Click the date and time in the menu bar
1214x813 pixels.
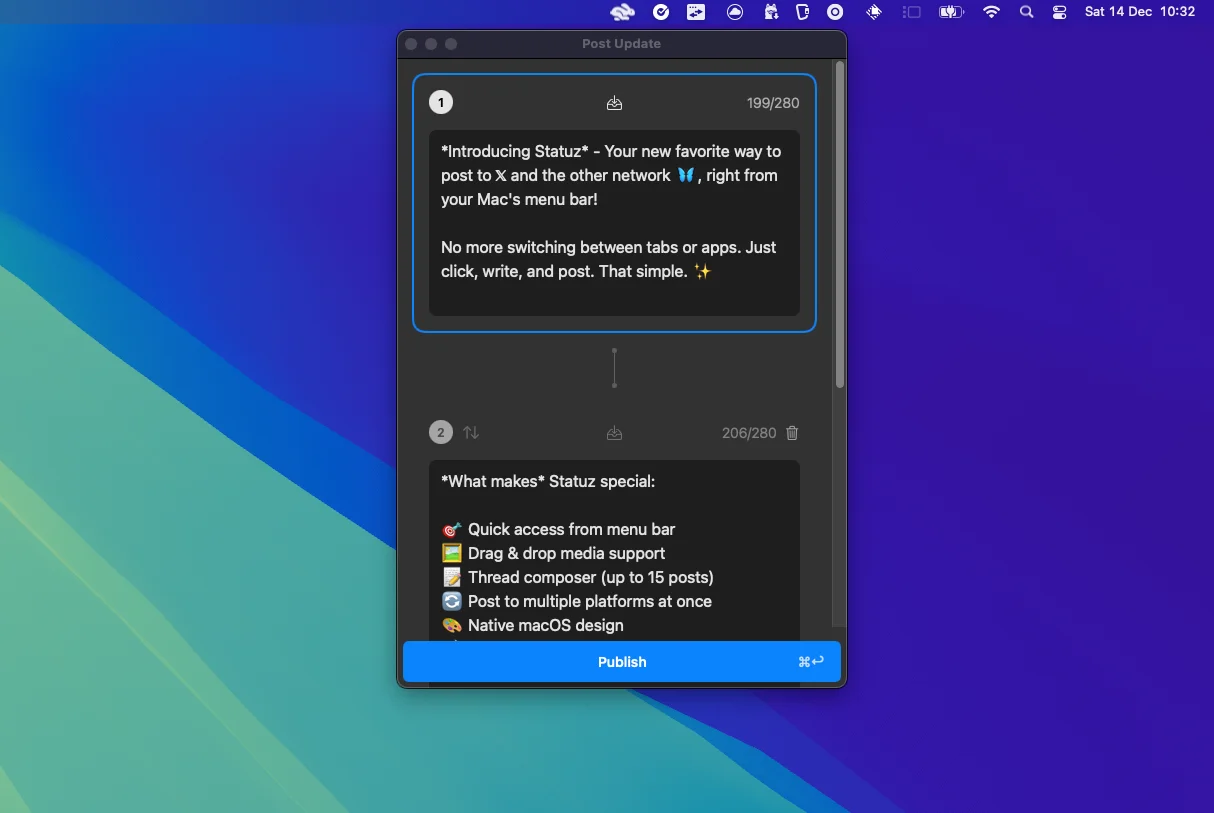click(1140, 12)
